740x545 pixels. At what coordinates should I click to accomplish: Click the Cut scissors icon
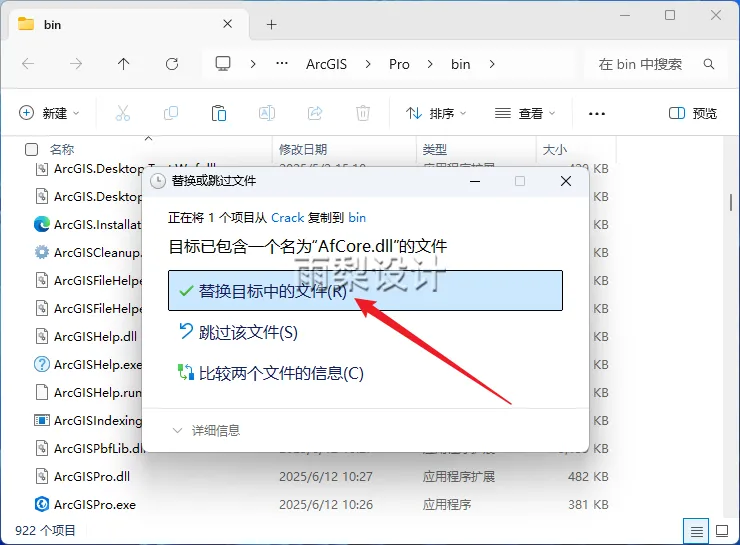[x=123, y=113]
